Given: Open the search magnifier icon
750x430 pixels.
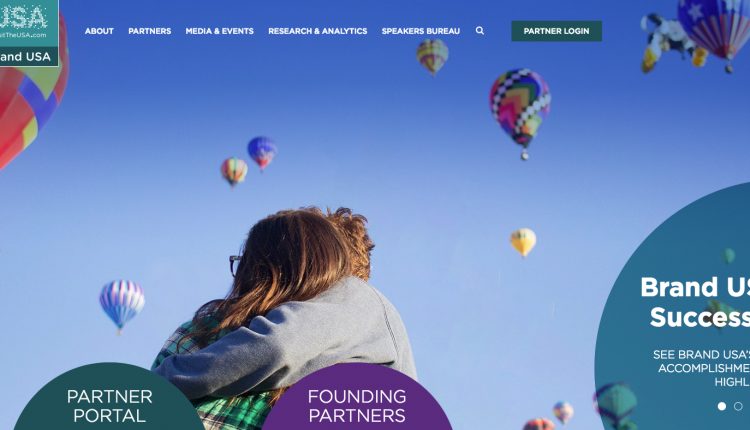Looking at the screenshot, I should point(480,31).
